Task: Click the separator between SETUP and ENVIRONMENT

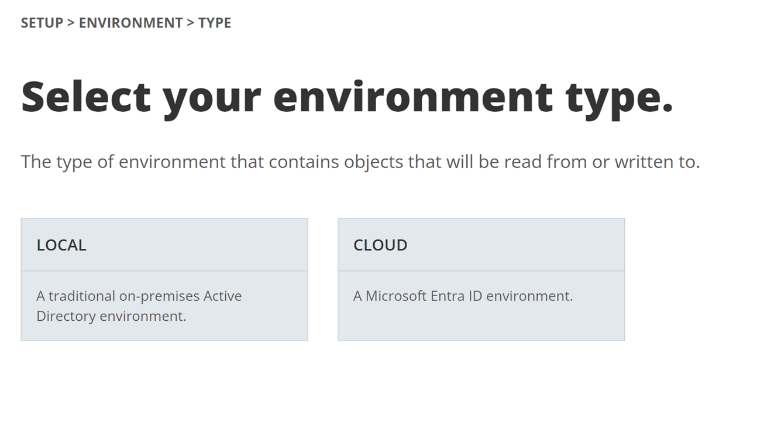Action: click(71, 23)
